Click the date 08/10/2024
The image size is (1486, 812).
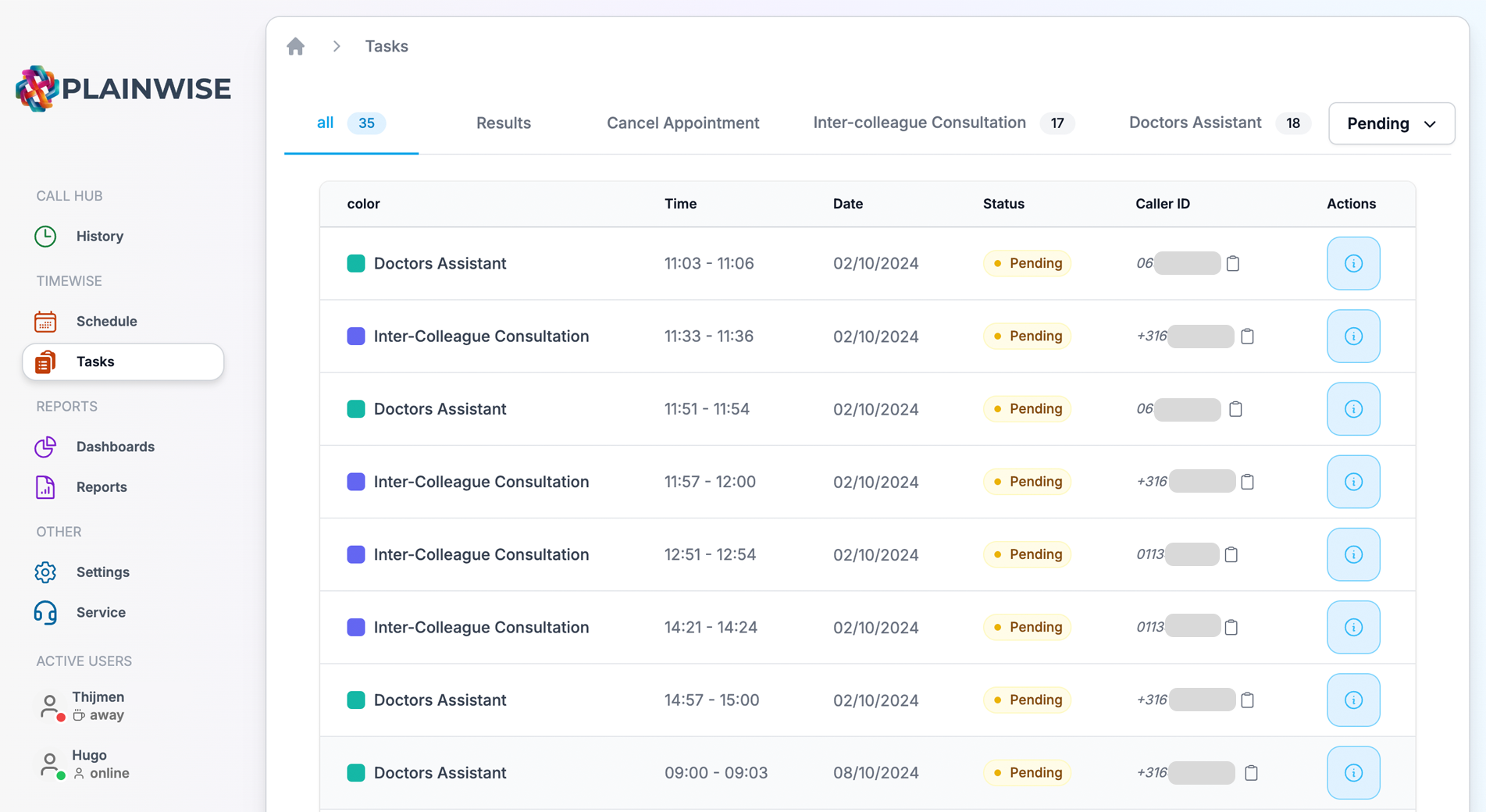[875, 773]
